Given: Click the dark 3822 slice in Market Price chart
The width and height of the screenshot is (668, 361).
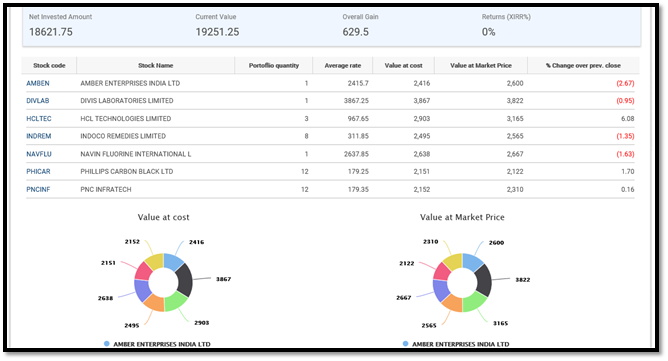Looking at the screenshot, I should pos(484,280).
